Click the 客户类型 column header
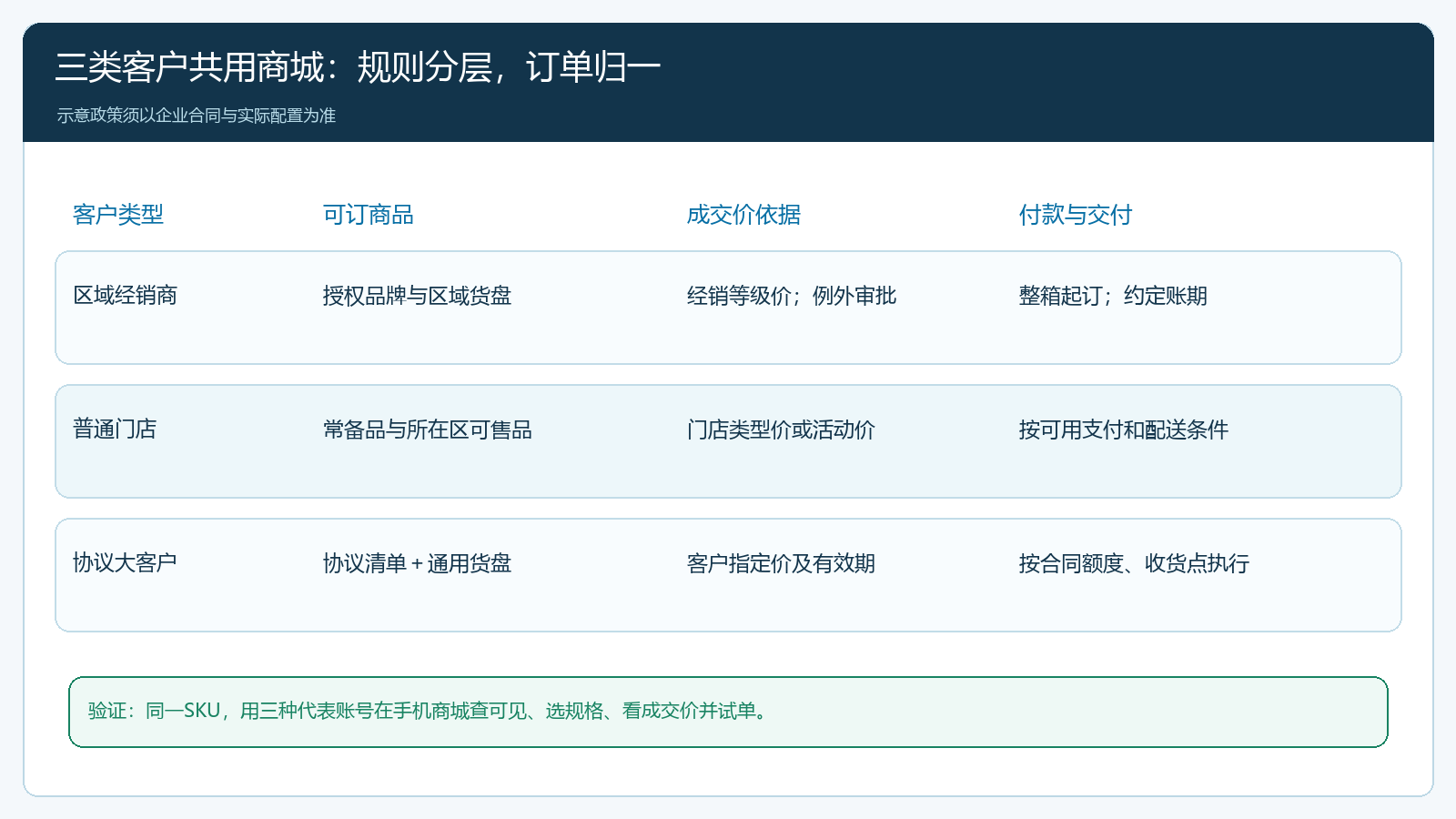 (118, 215)
